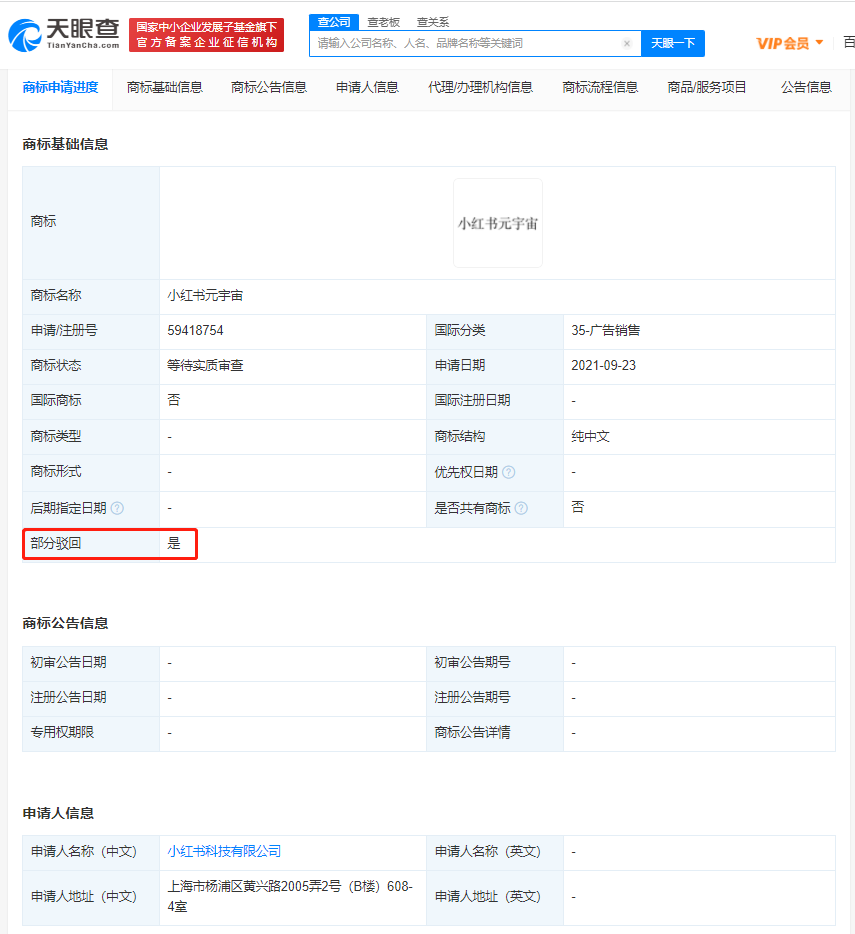Click the help icon beside 后期指定日期
The width and height of the screenshot is (855, 934).
click(119, 508)
